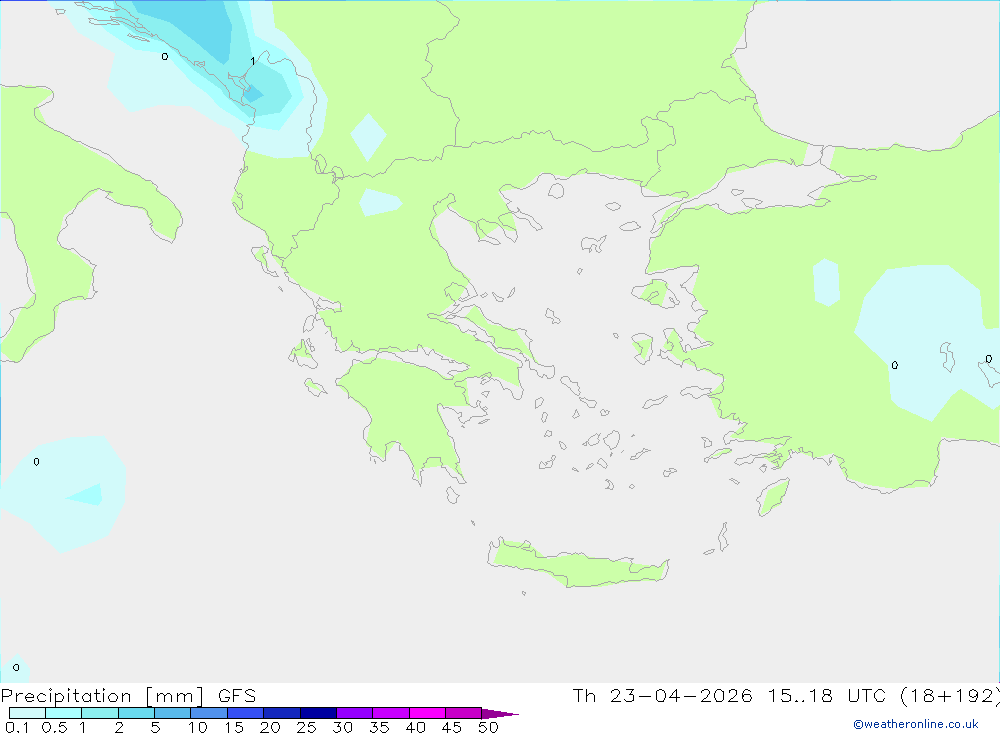Click the over-50 arrow tip of legend
The width and height of the screenshot is (1000, 733).
click(x=501, y=714)
